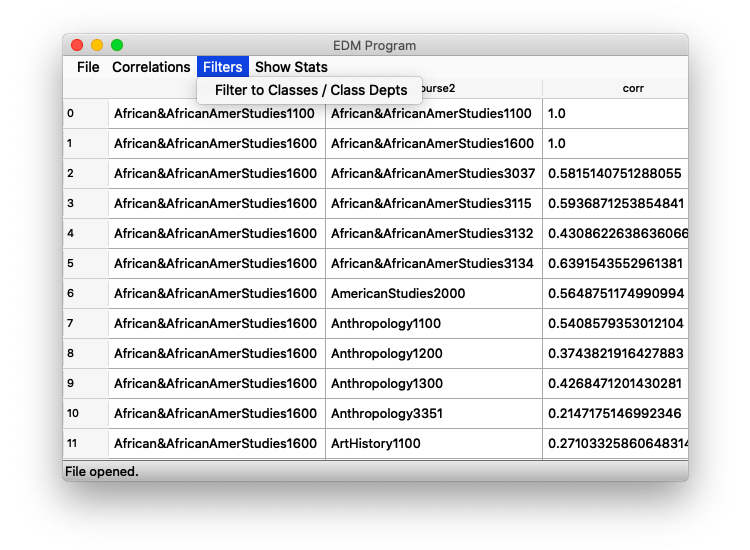Click the AmericanStudies2000 cell

click(x=398, y=294)
